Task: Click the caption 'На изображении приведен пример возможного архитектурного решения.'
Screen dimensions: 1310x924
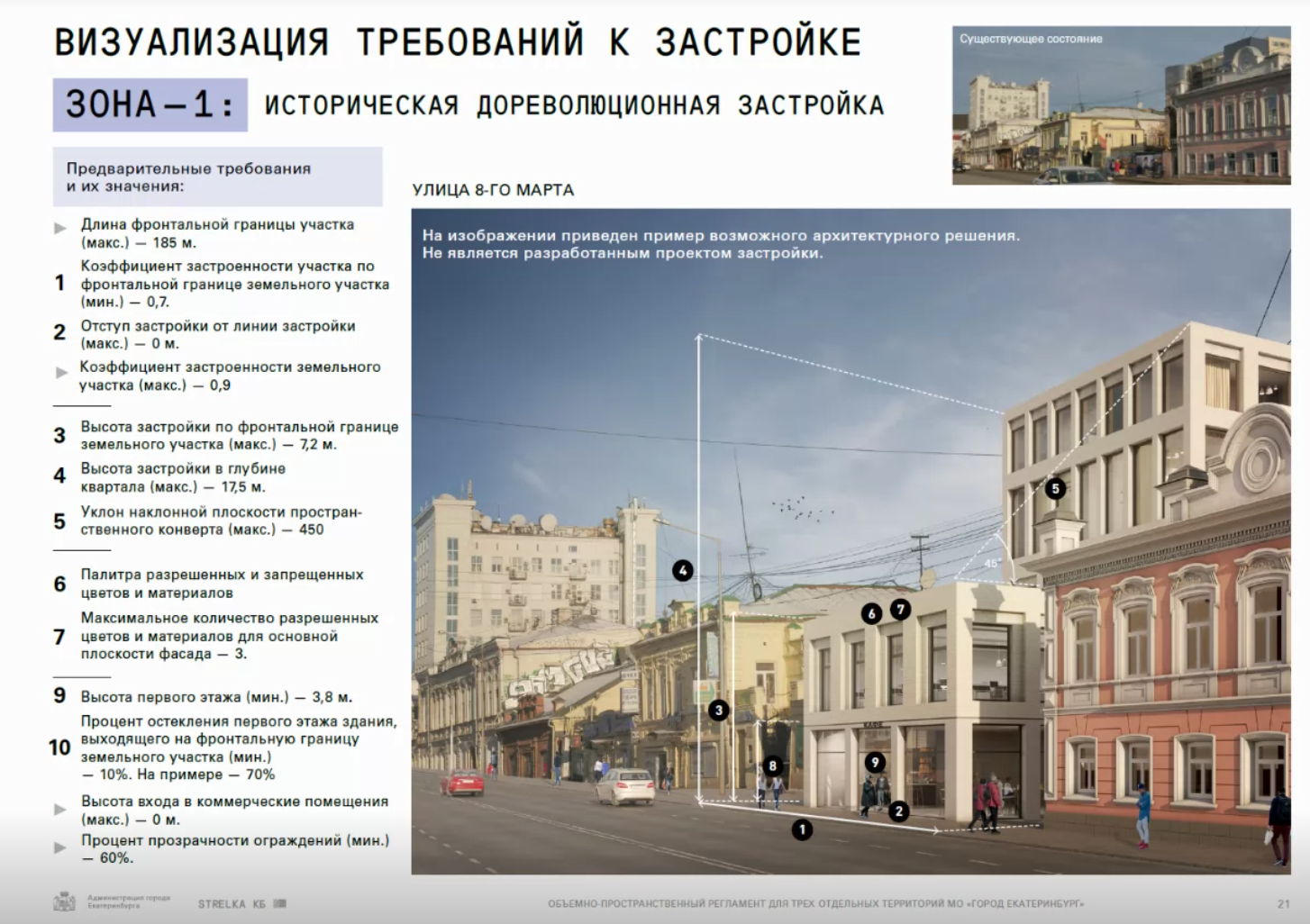Action: pos(721,236)
